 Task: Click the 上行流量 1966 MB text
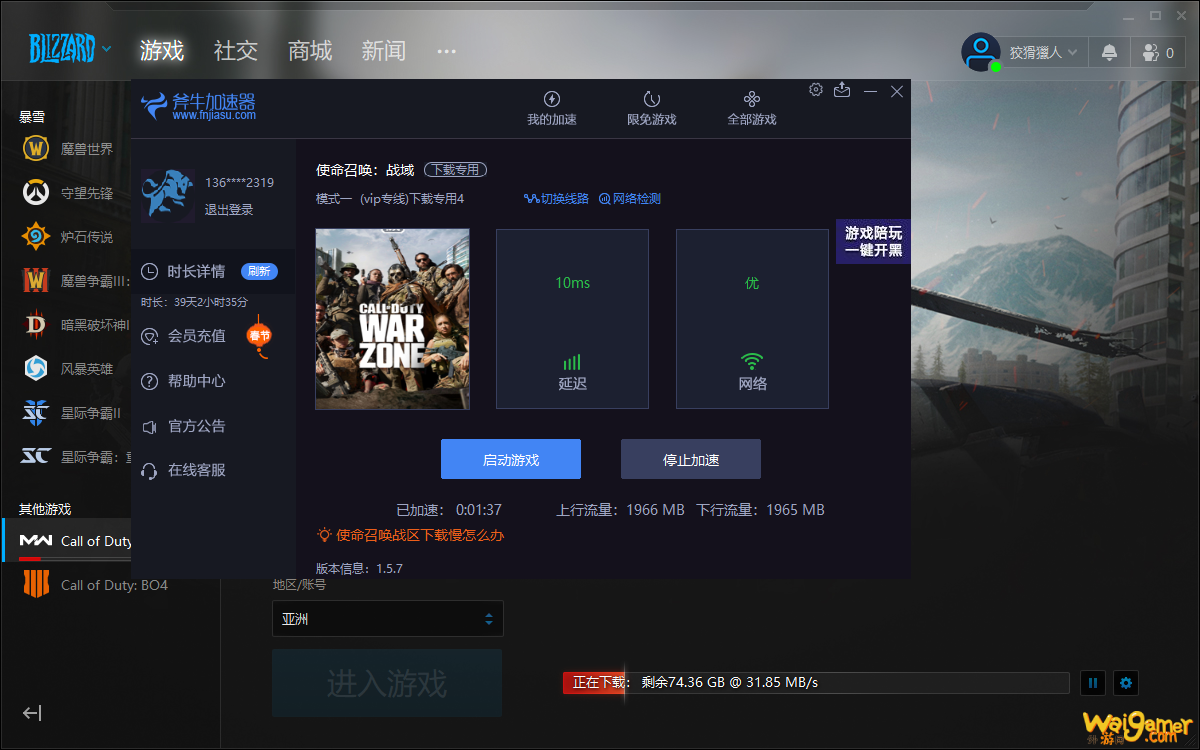click(620, 510)
